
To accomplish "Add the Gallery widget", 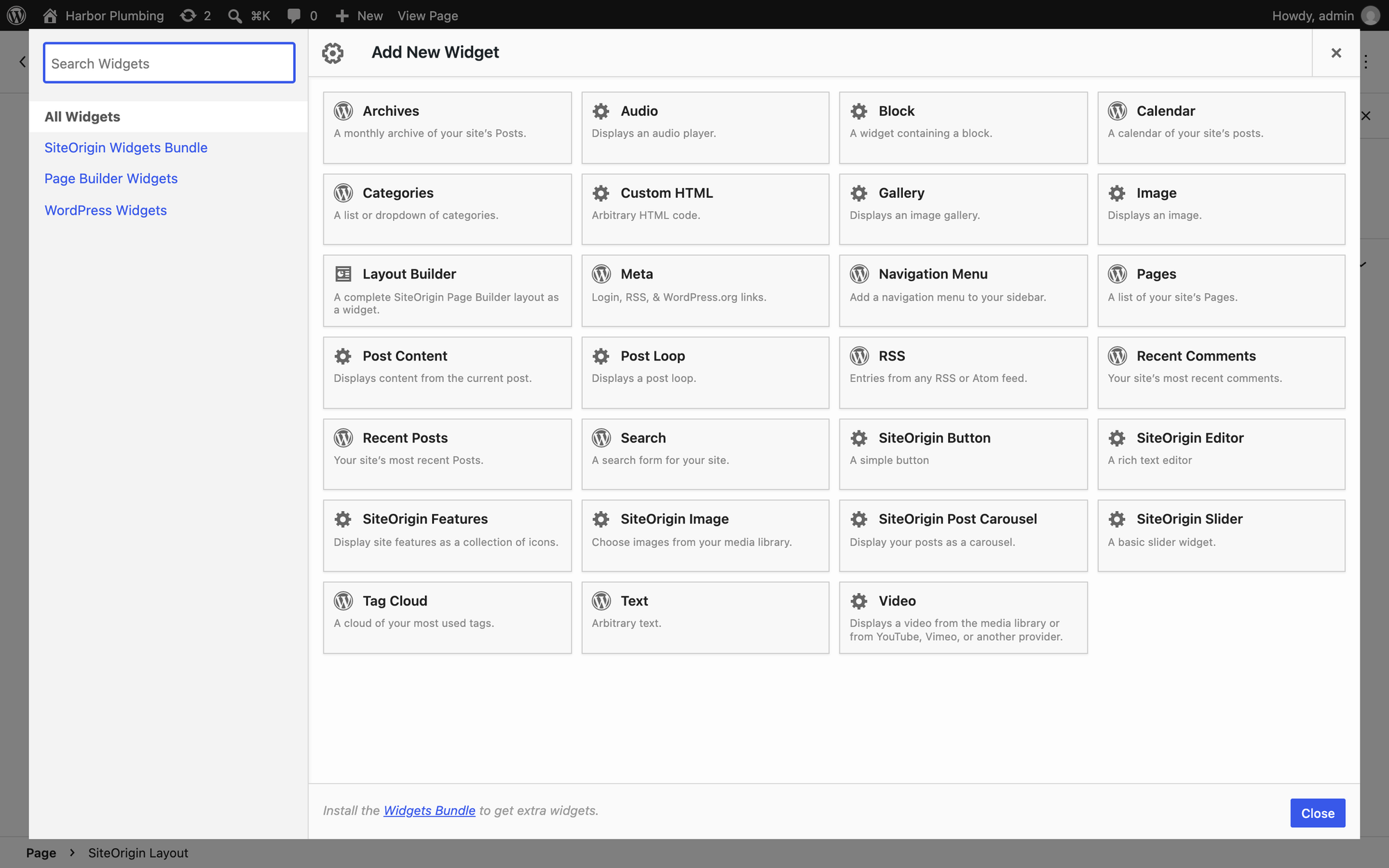I will click(x=963, y=209).
